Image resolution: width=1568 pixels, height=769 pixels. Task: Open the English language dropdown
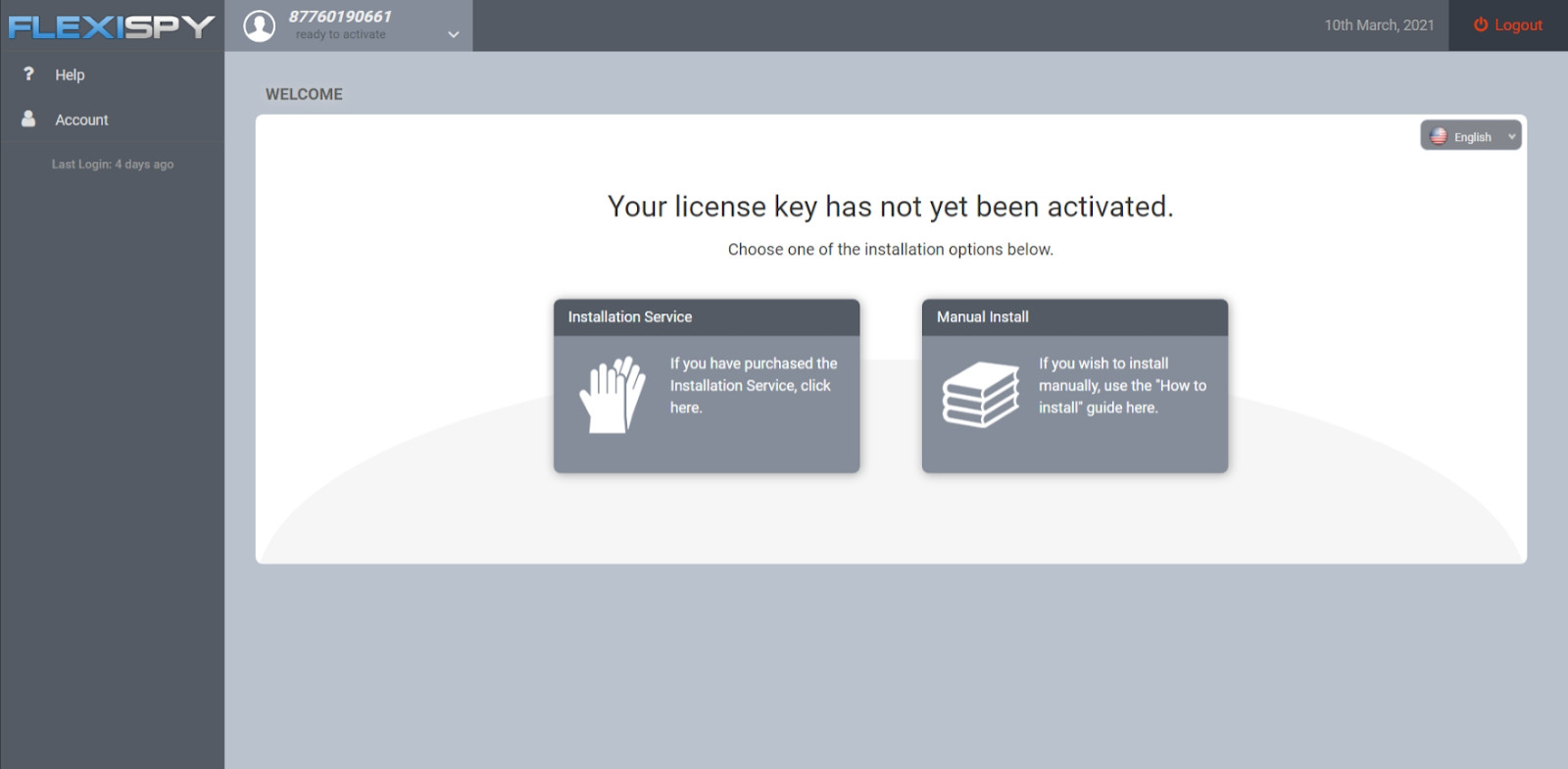click(1471, 137)
